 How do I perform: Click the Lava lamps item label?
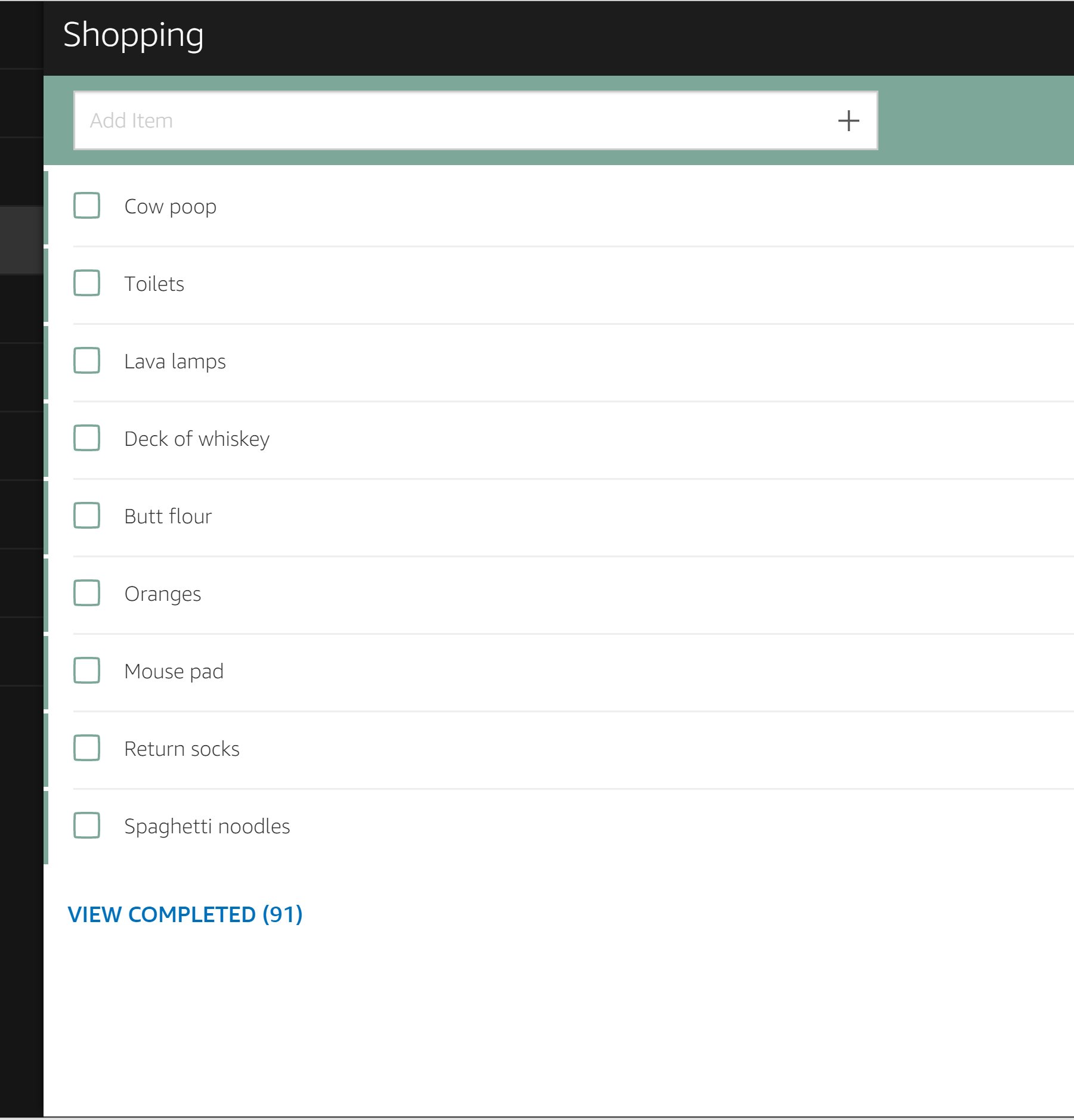point(175,361)
